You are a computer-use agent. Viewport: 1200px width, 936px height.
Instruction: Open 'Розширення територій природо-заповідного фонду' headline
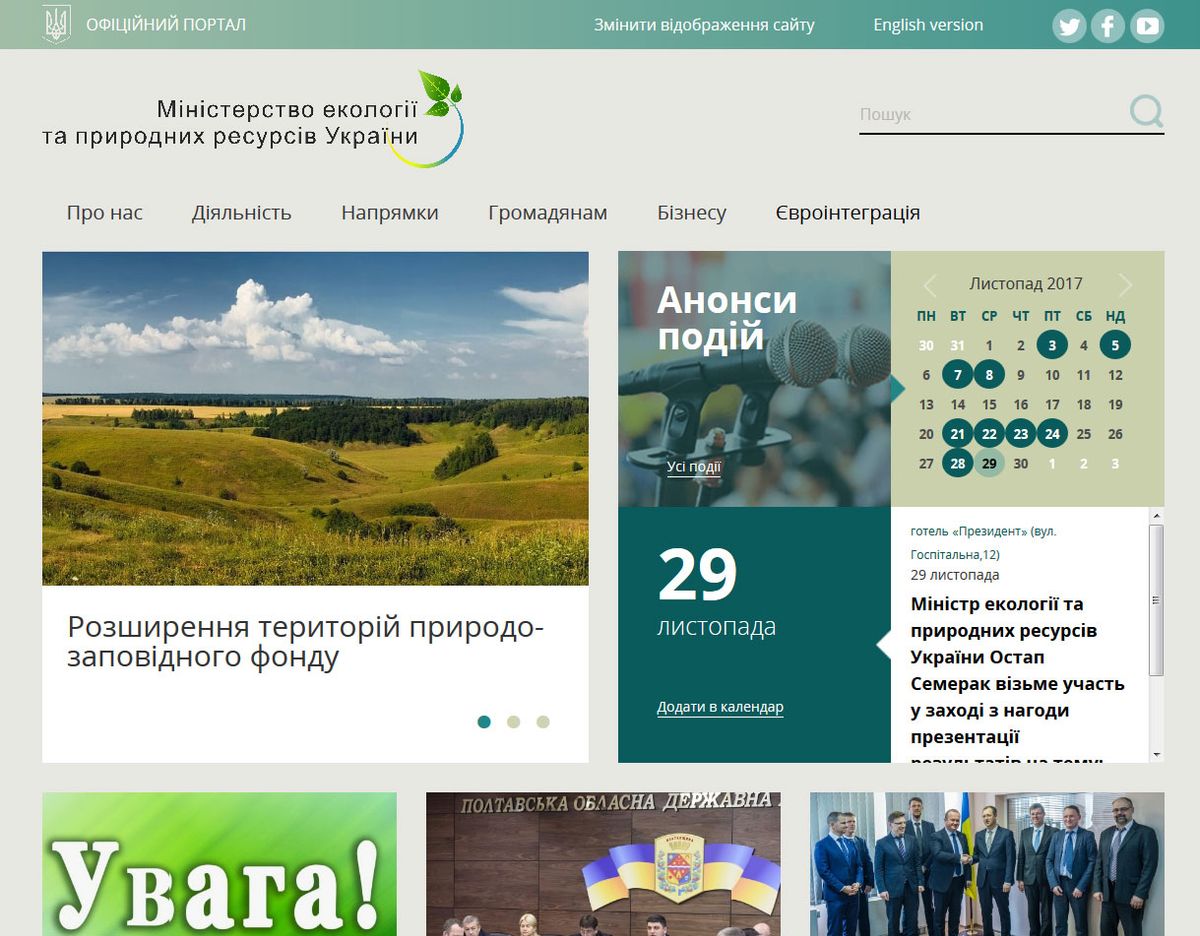pyautogui.click(x=306, y=642)
